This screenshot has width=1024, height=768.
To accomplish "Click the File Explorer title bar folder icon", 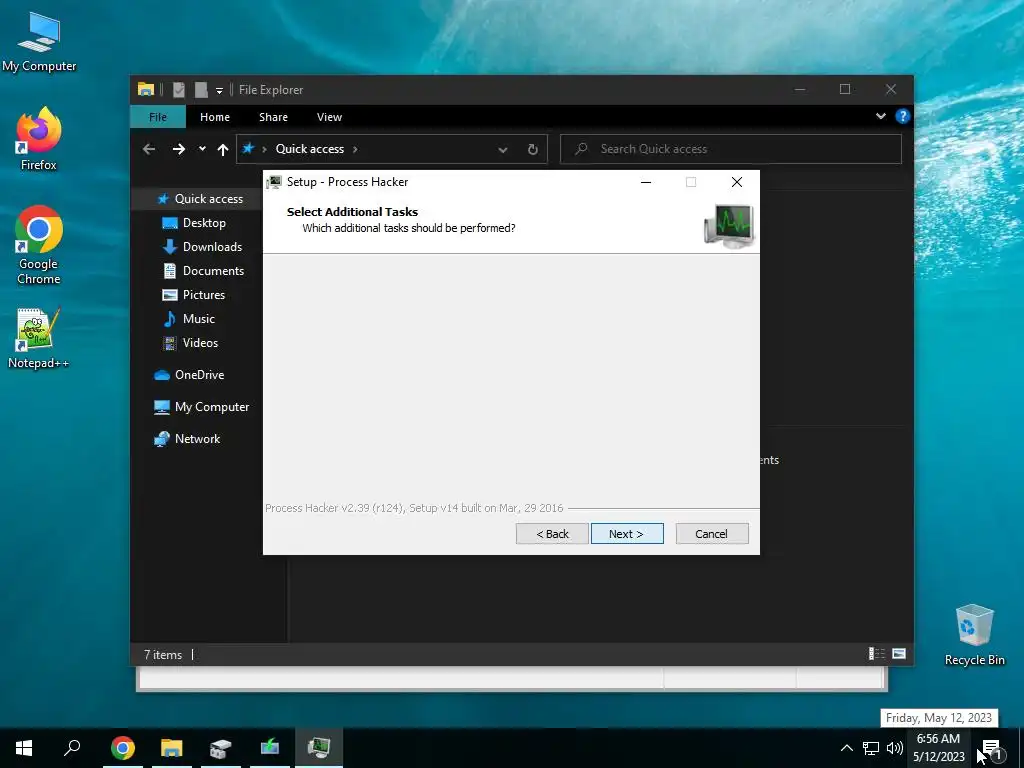I will pos(146,89).
